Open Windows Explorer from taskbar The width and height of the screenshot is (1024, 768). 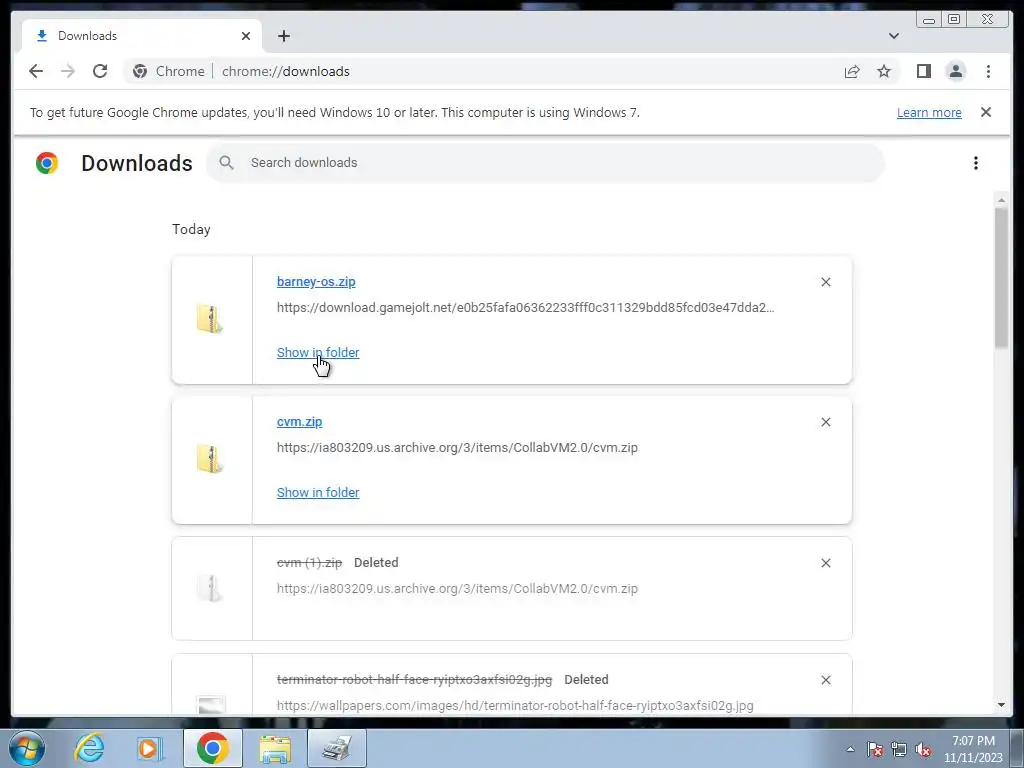(x=275, y=748)
